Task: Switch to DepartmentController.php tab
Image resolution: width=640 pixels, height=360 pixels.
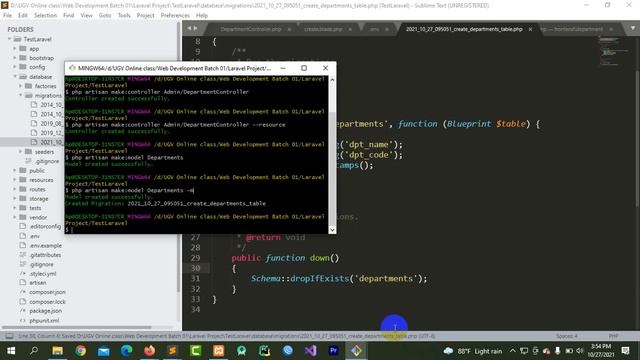Action: (251, 29)
